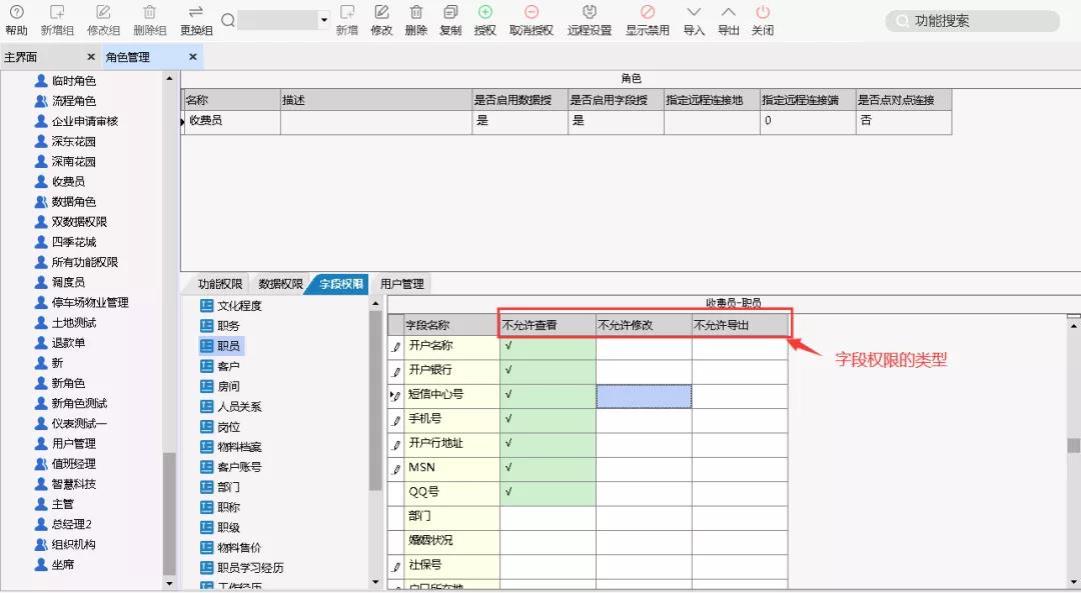Image resolution: width=1081 pixels, height=593 pixels.
Task: Click 不允许导出 cell for 开户名称
Action: (740, 347)
